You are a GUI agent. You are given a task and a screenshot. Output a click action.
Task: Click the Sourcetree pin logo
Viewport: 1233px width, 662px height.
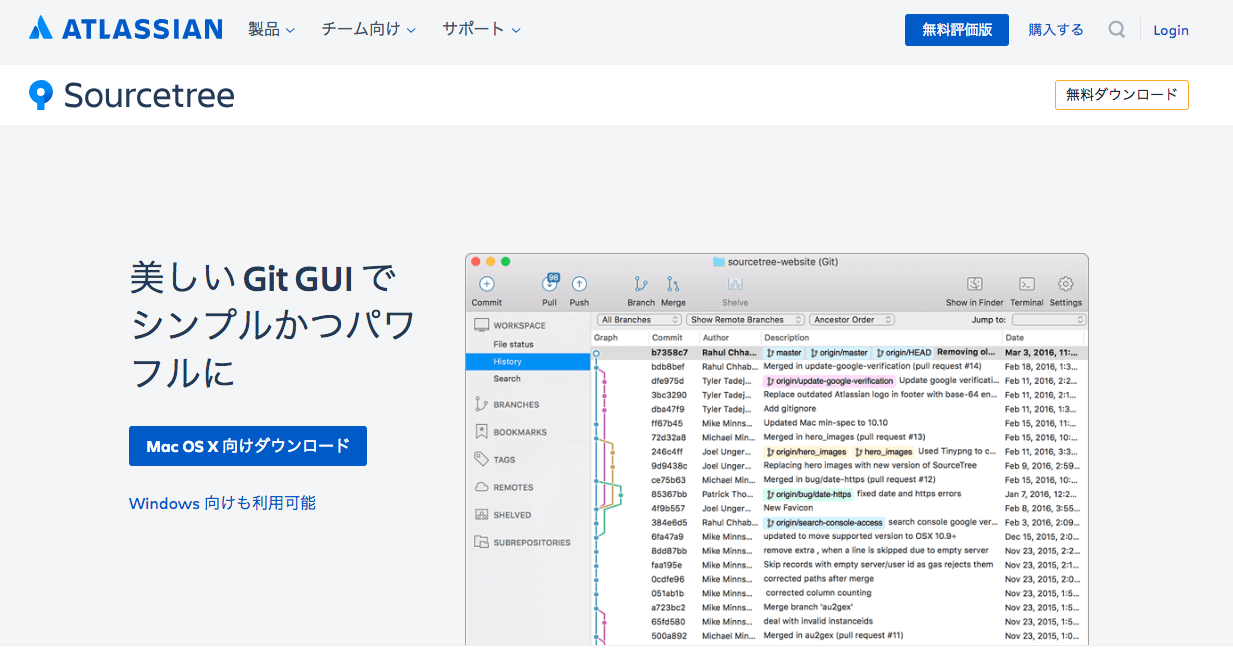click(x=40, y=94)
